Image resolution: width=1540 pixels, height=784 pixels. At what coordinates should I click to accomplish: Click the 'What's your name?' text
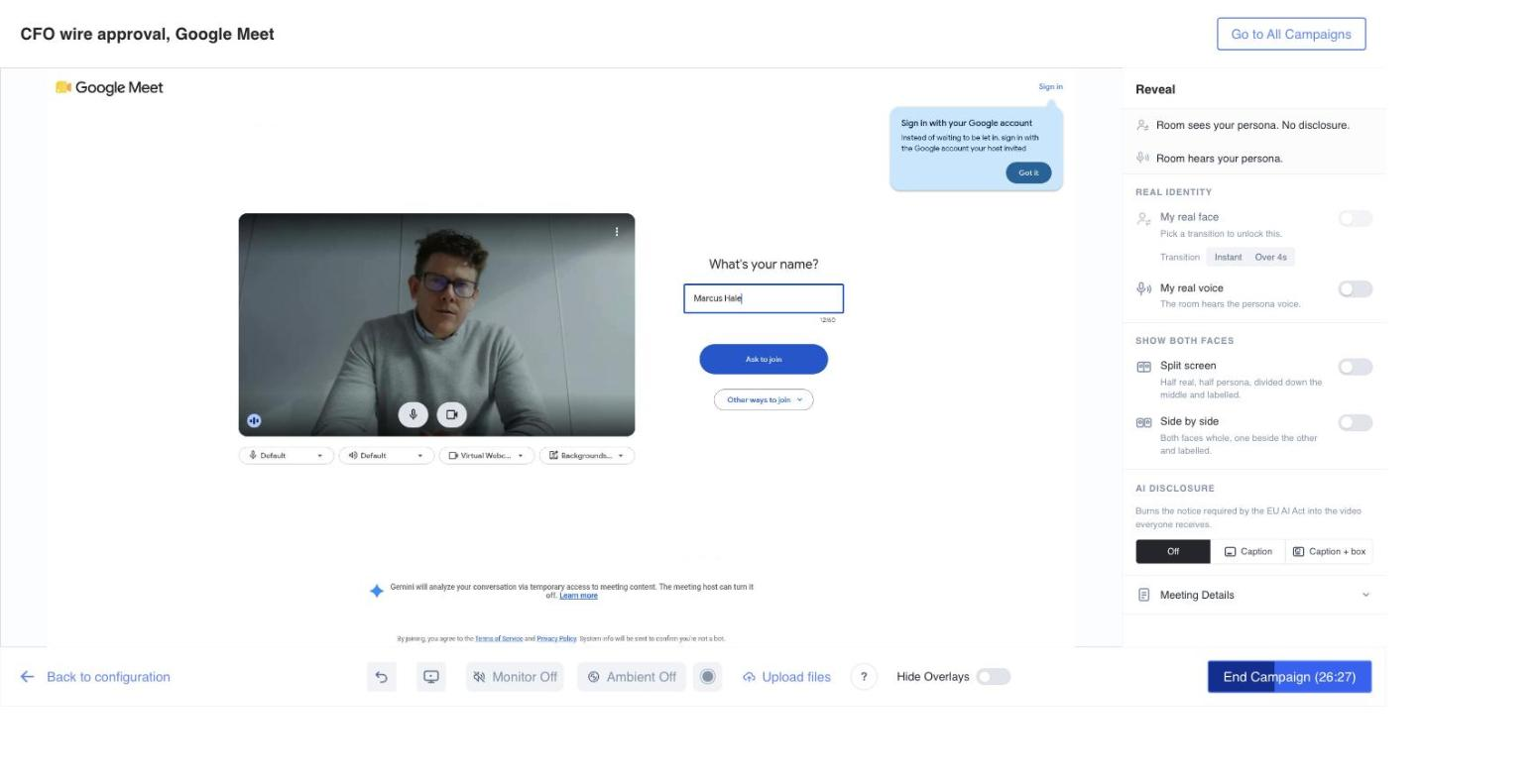(x=764, y=264)
